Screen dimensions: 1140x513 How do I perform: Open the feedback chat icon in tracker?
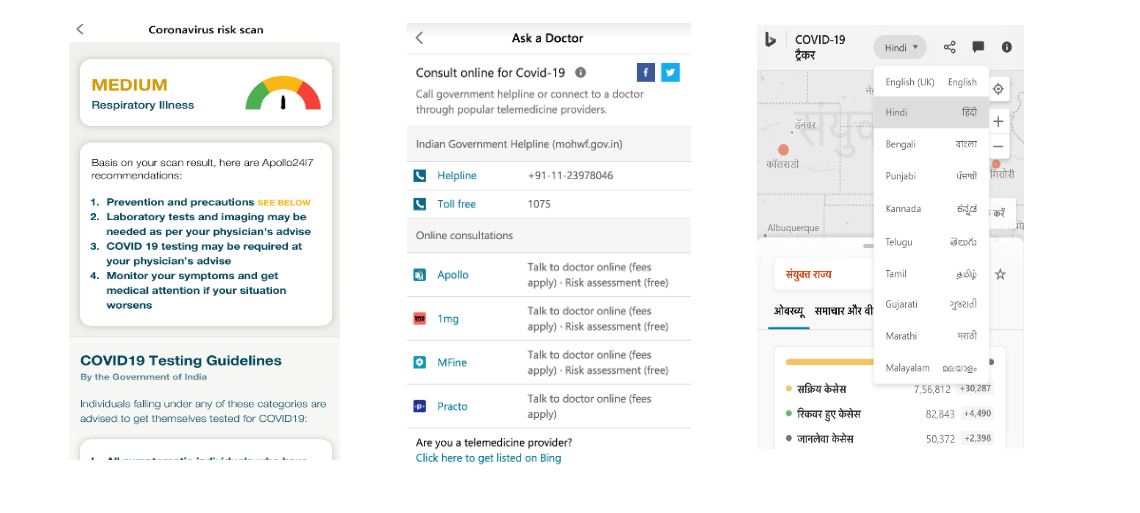coord(979,47)
